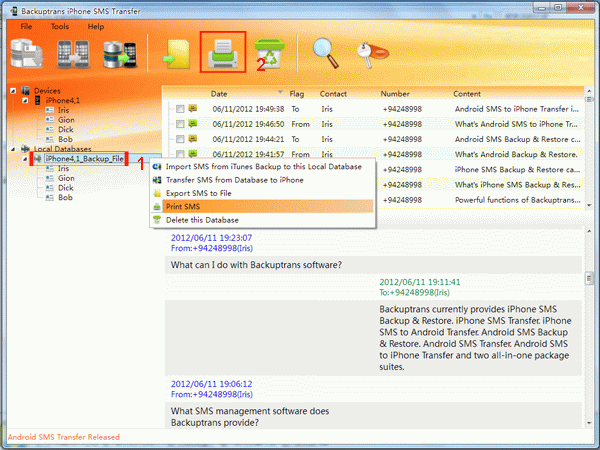Image resolution: width=600 pixels, height=450 pixels.
Task: Select message 'What's Android Backup & Restore.'
Action: [516, 154]
